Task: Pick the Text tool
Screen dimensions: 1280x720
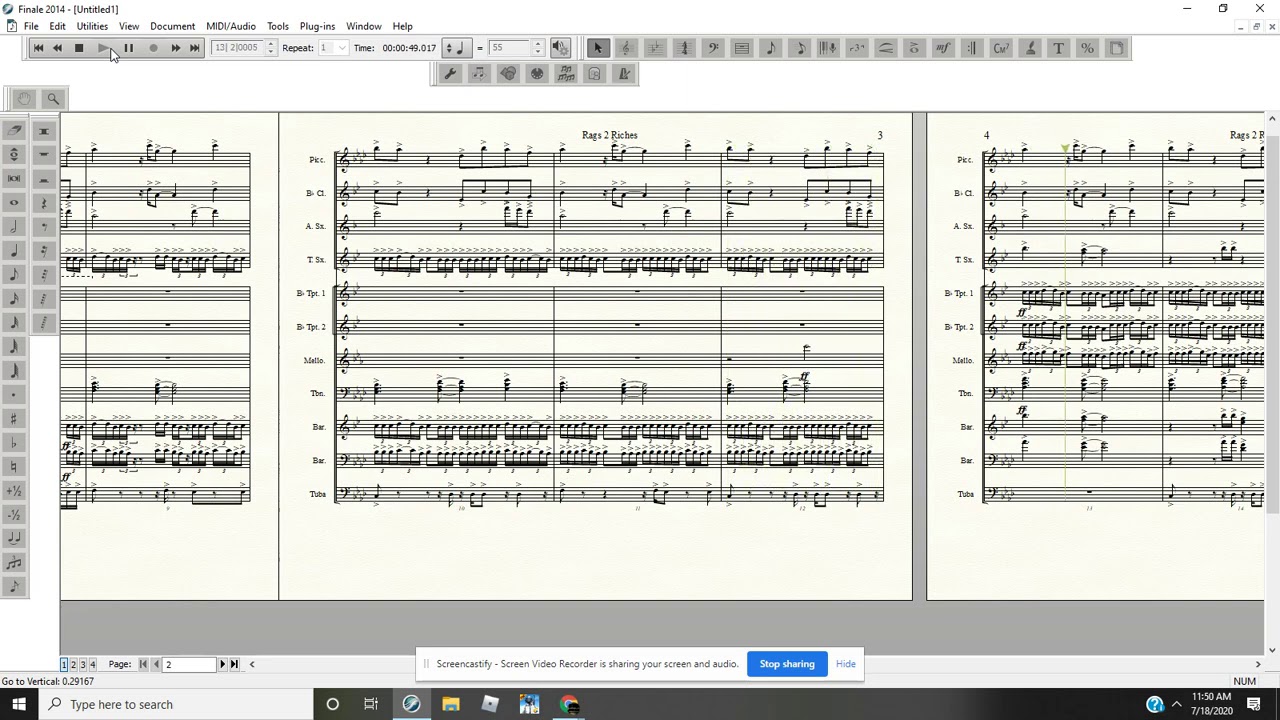Action: point(1059,48)
